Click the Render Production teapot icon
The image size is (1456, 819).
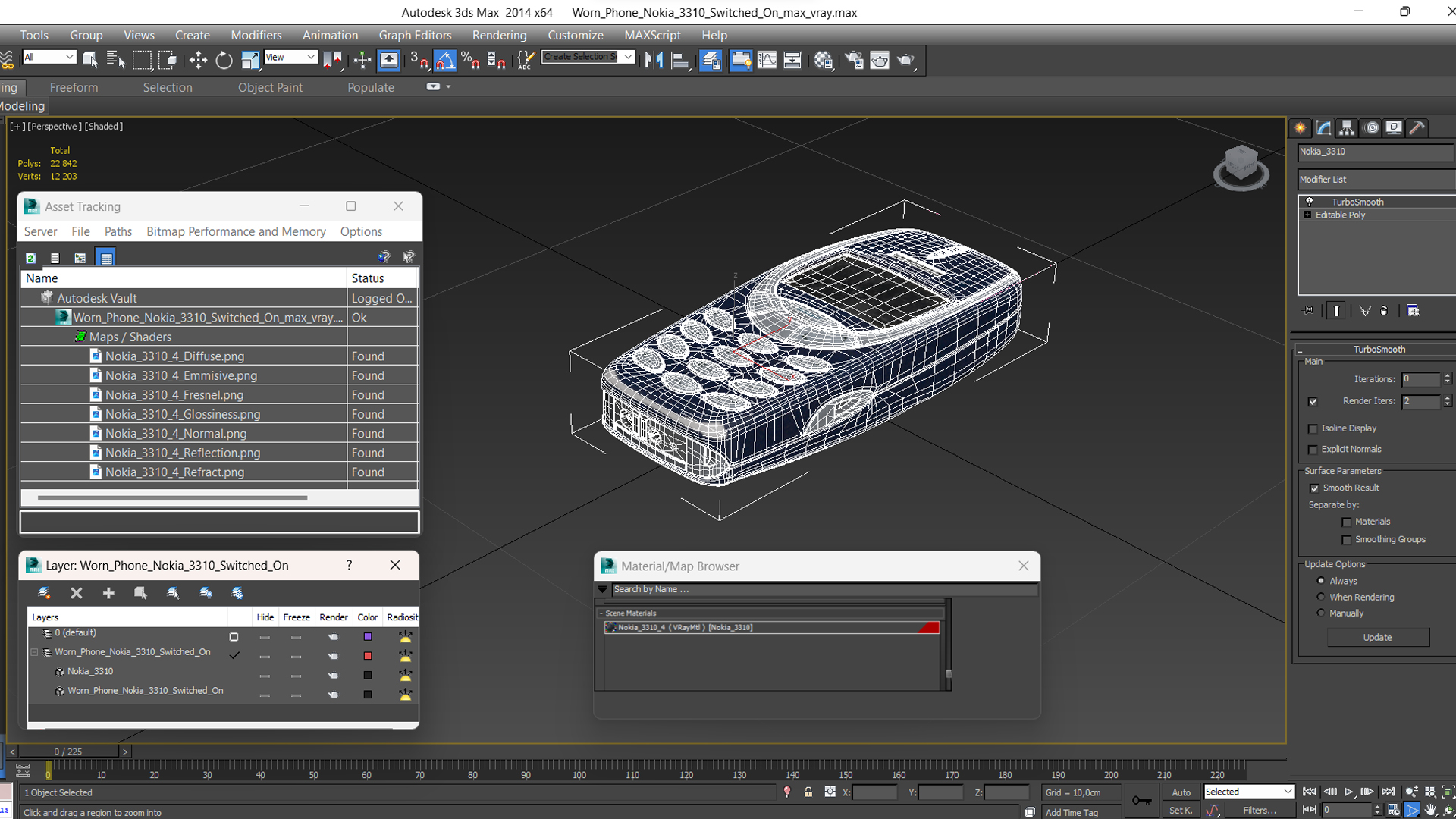906,61
